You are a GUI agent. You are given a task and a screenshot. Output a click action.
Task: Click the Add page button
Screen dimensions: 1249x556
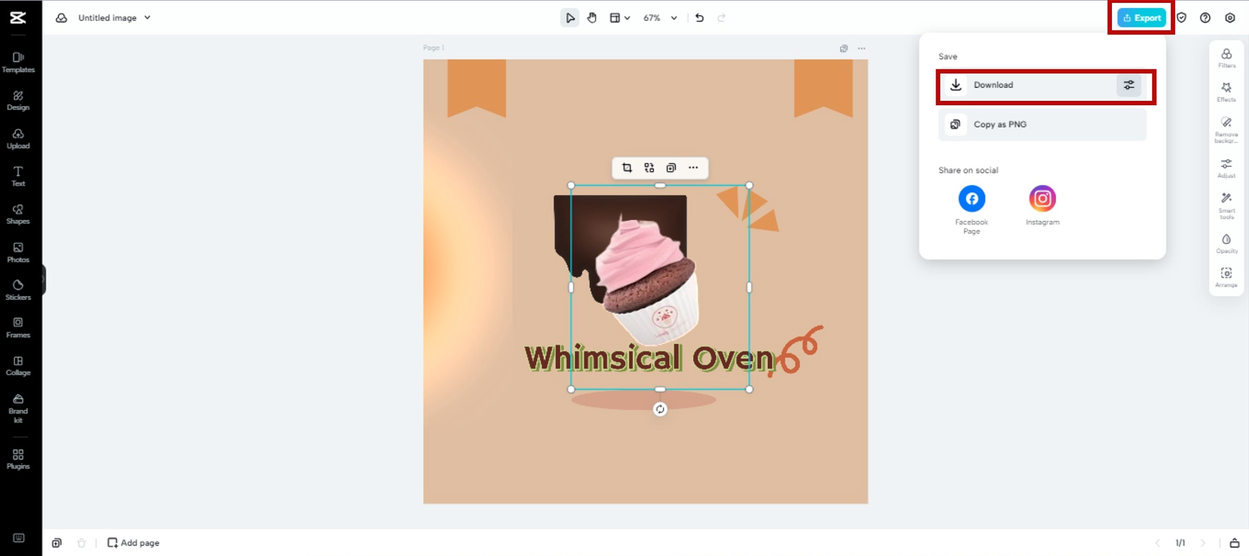pyautogui.click(x=133, y=543)
